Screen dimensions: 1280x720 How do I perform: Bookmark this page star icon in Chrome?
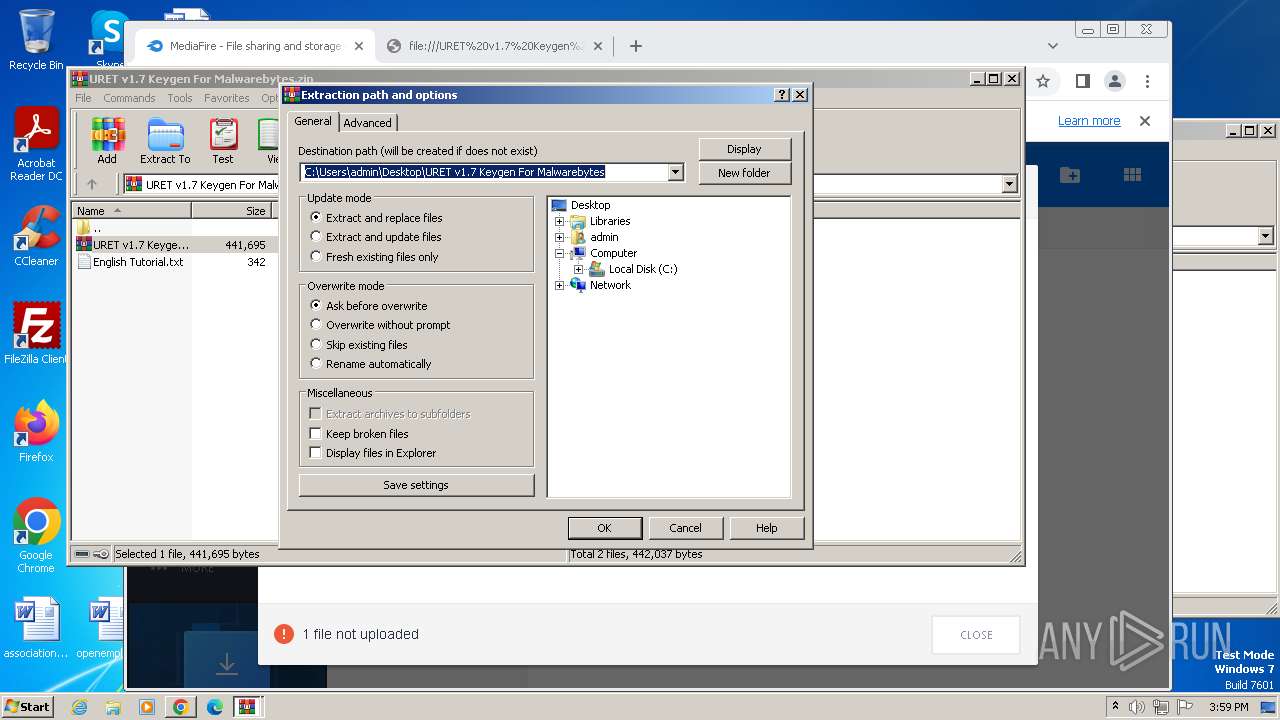click(x=1043, y=81)
